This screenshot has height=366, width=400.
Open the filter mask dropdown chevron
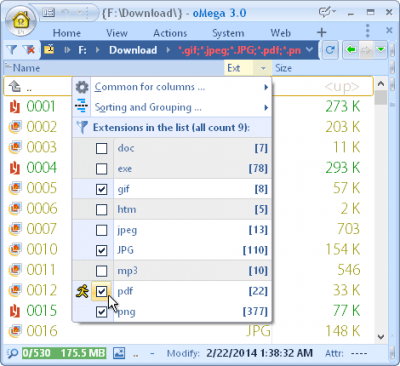[x=310, y=50]
